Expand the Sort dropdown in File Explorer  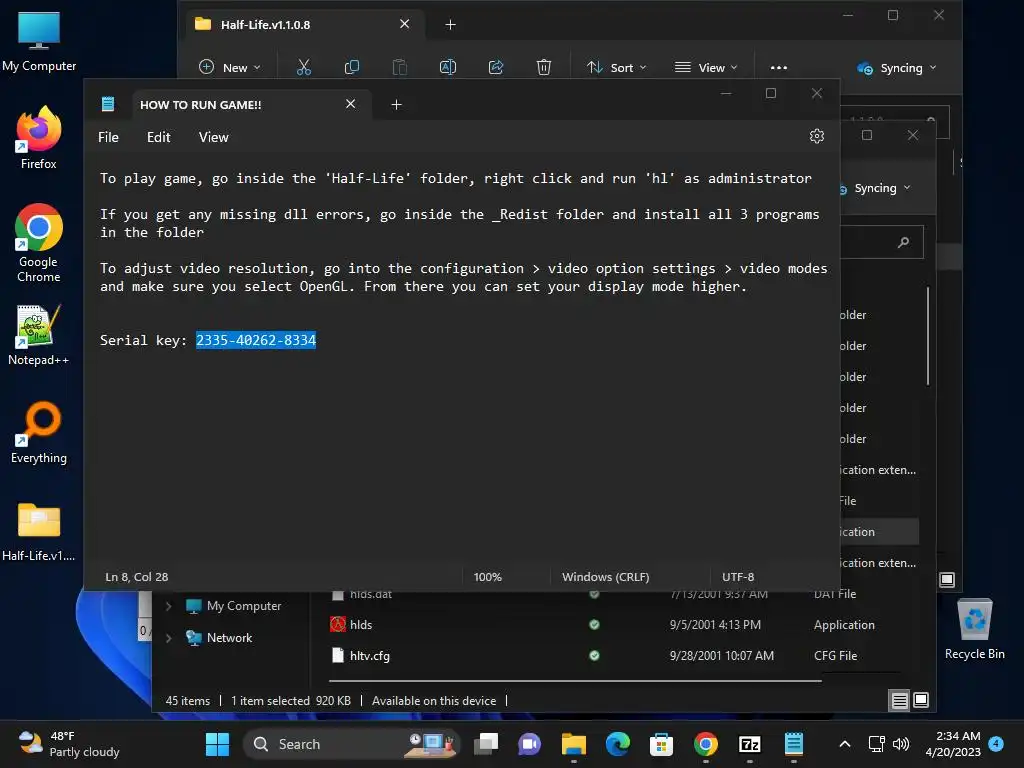pos(616,67)
